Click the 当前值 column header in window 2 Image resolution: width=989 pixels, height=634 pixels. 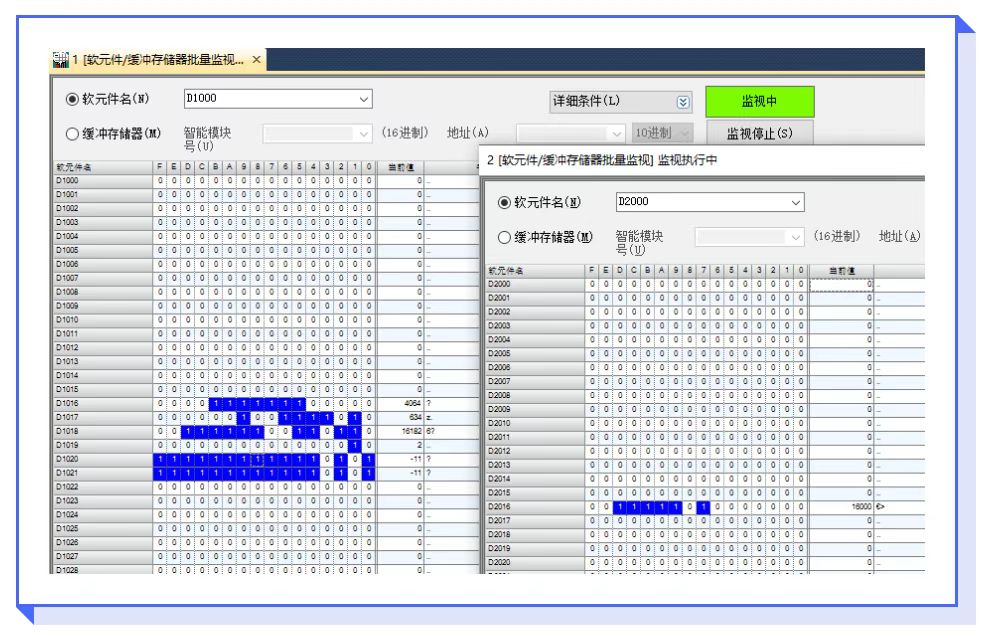pyautogui.click(x=841, y=271)
